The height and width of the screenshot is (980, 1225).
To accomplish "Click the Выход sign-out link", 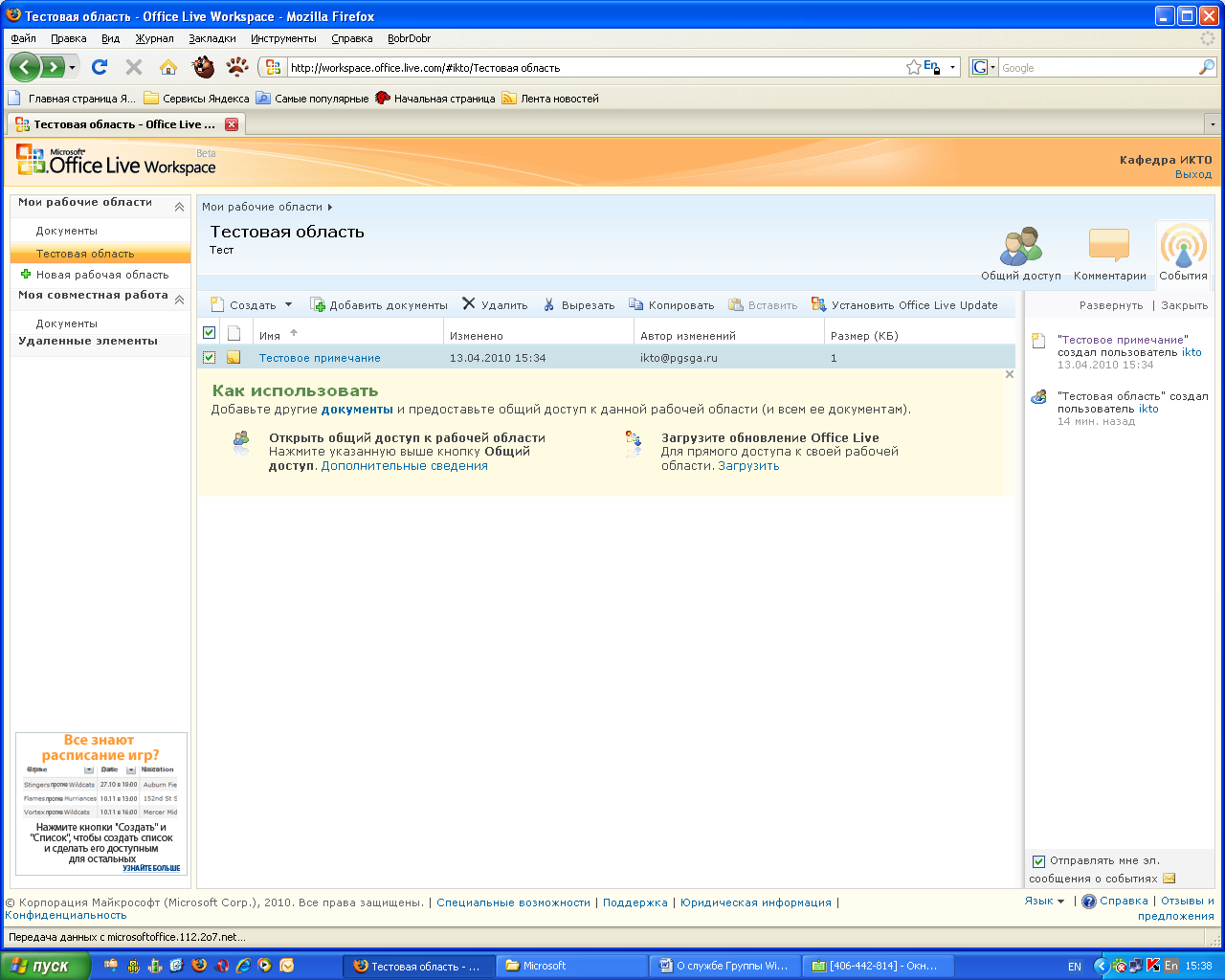I will click(x=1193, y=174).
